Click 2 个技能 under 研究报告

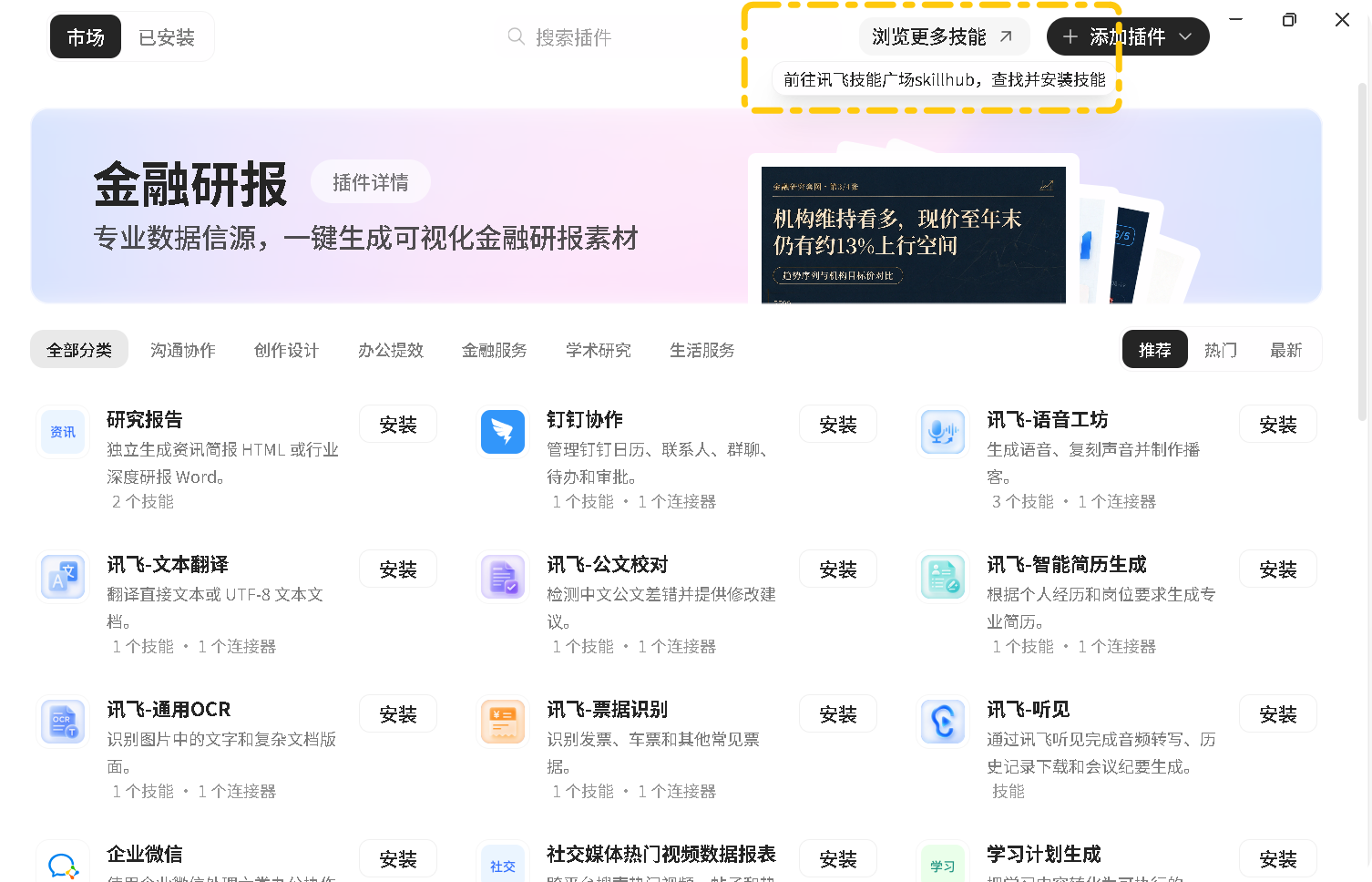click(x=143, y=502)
